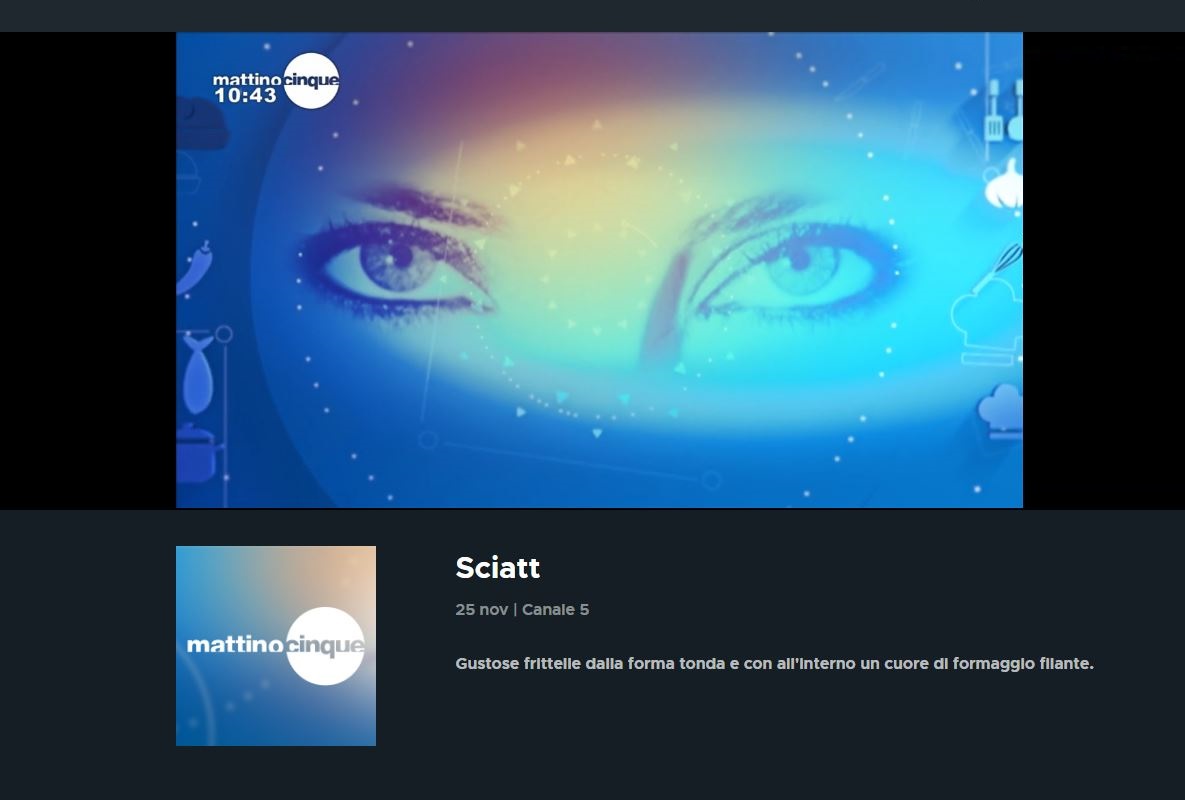The image size is (1185, 800).
Task: Click the left eye shown in the video
Action: point(399,264)
